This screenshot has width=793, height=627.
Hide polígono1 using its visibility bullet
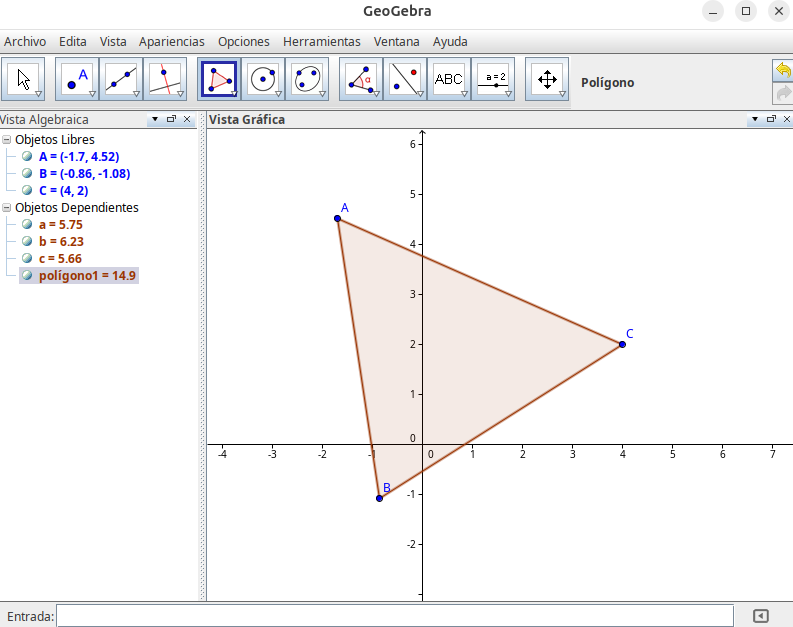(27, 275)
